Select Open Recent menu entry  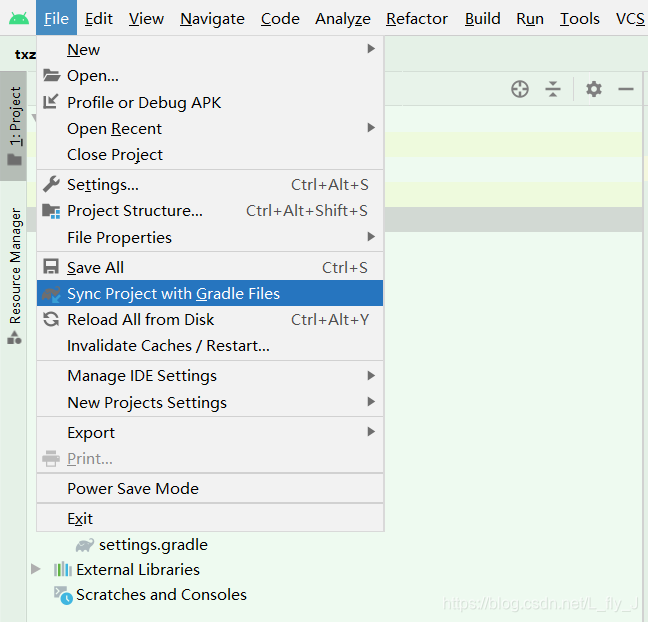210,129
